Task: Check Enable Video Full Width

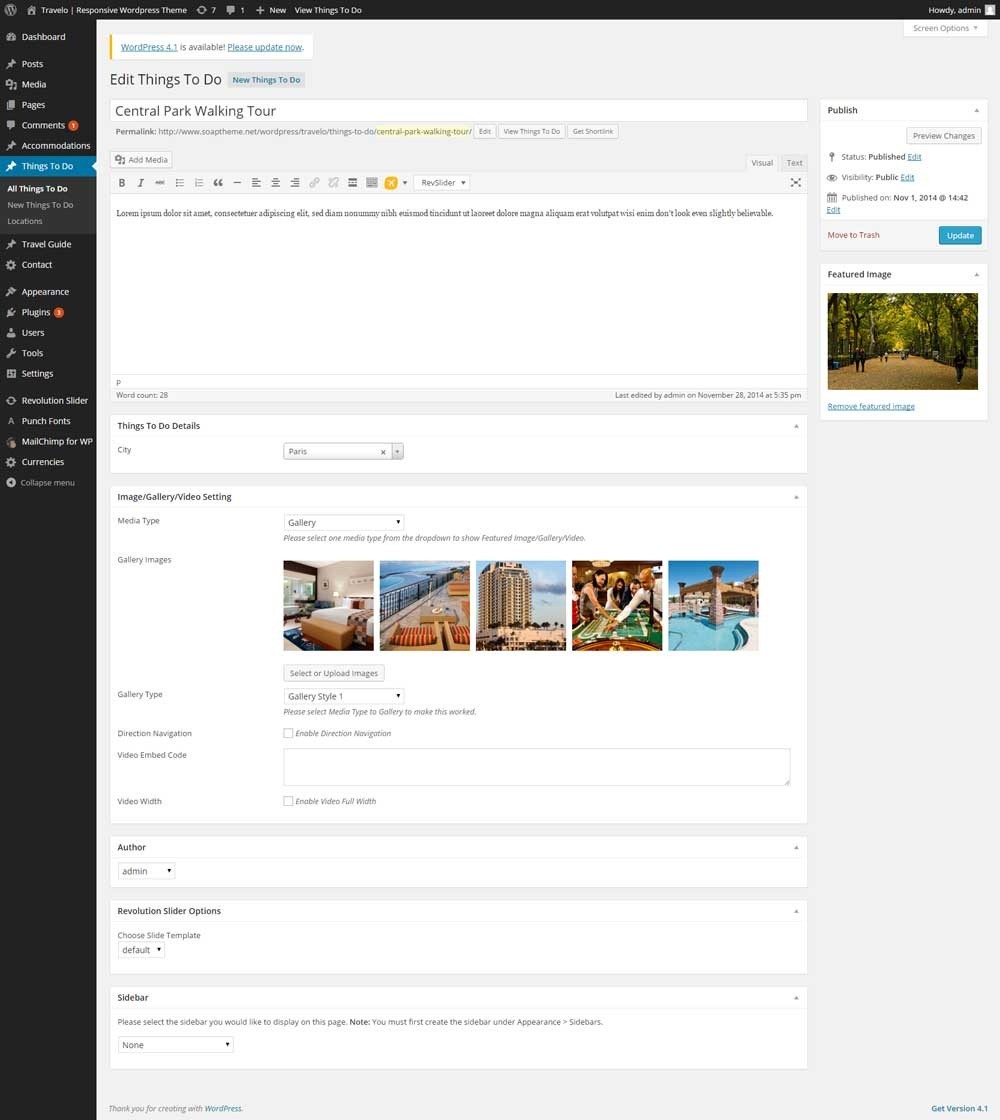Action: (x=288, y=801)
